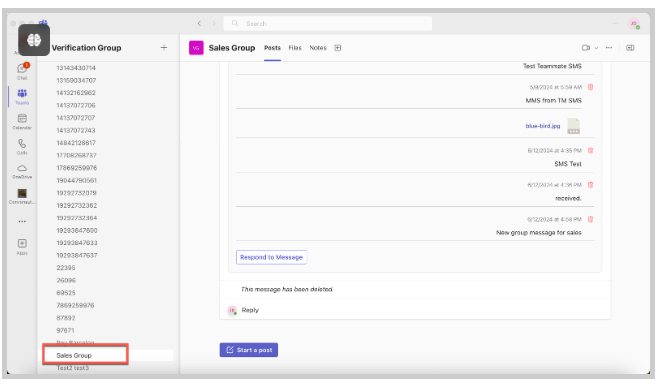The width and height of the screenshot is (664, 387).
Task: Click the plus icon beside Verification Group
Action: [164, 48]
